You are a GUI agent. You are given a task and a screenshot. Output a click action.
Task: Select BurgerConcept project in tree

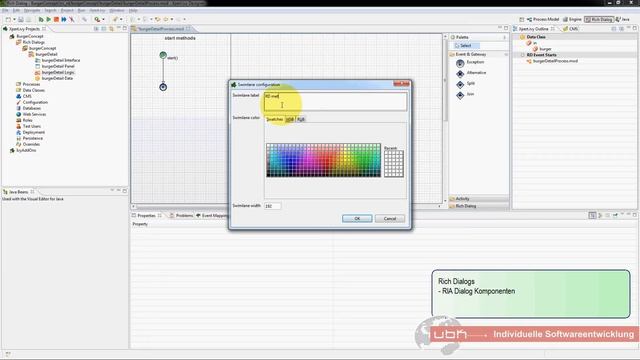(x=30, y=36)
